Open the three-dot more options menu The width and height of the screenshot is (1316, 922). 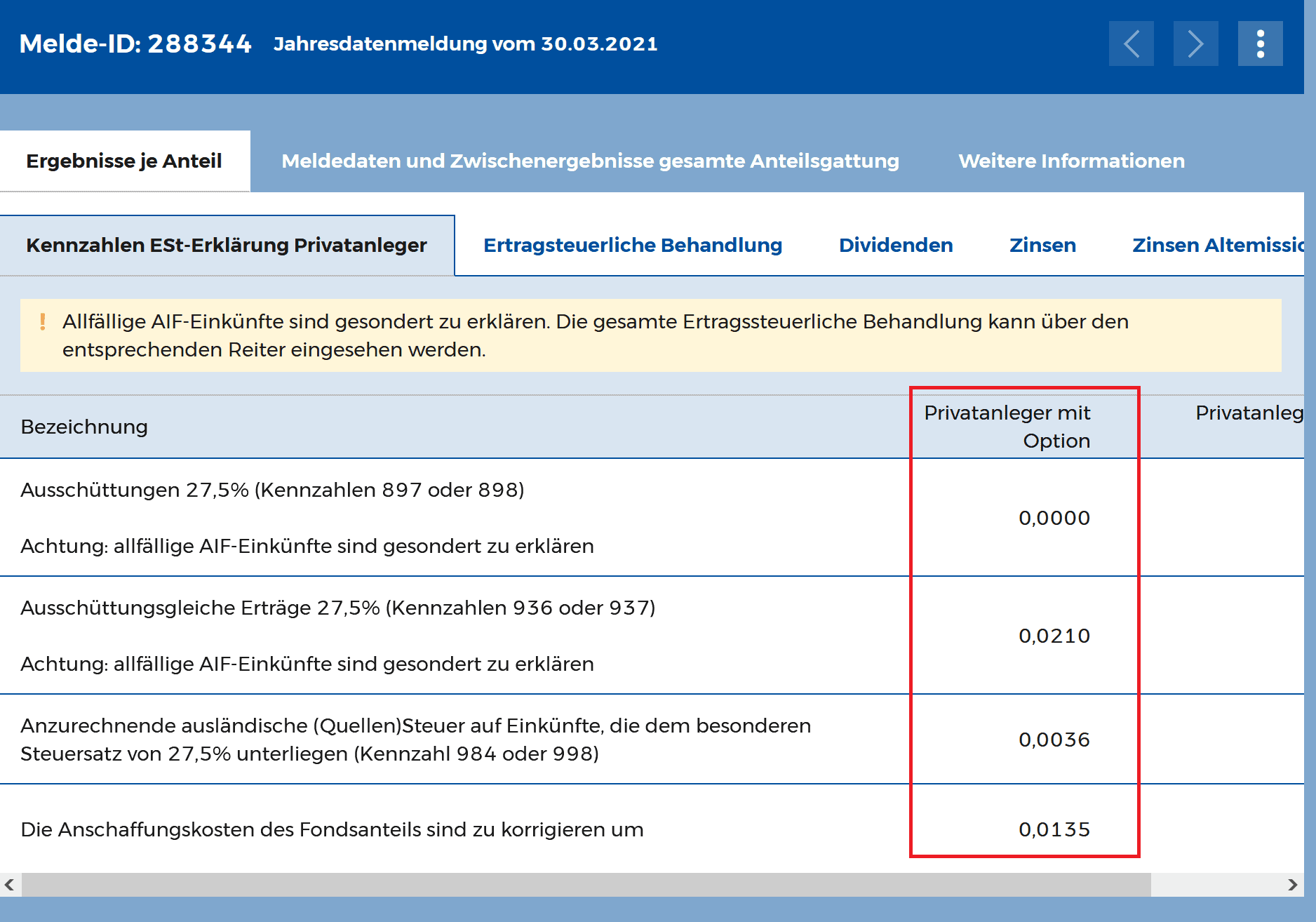1260,44
